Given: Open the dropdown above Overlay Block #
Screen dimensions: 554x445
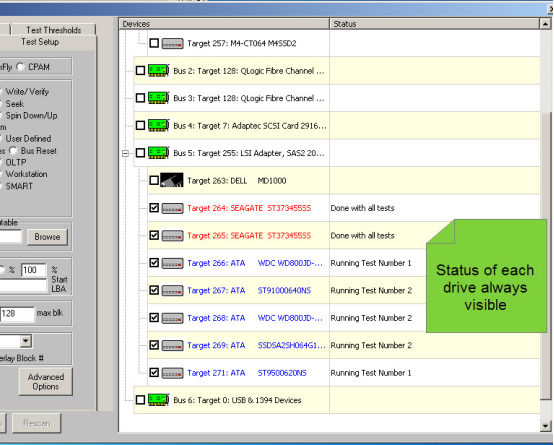Looking at the screenshot, I should (x=25, y=341).
